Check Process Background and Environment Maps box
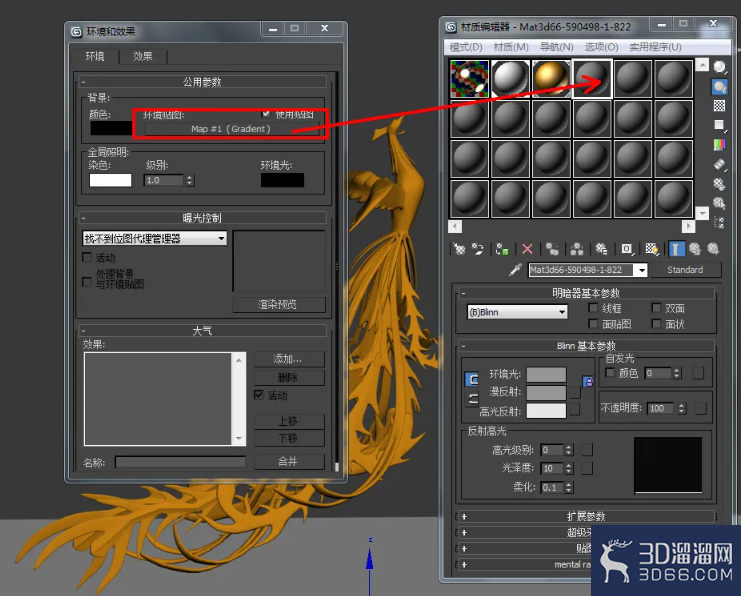741x596 pixels. [87, 282]
